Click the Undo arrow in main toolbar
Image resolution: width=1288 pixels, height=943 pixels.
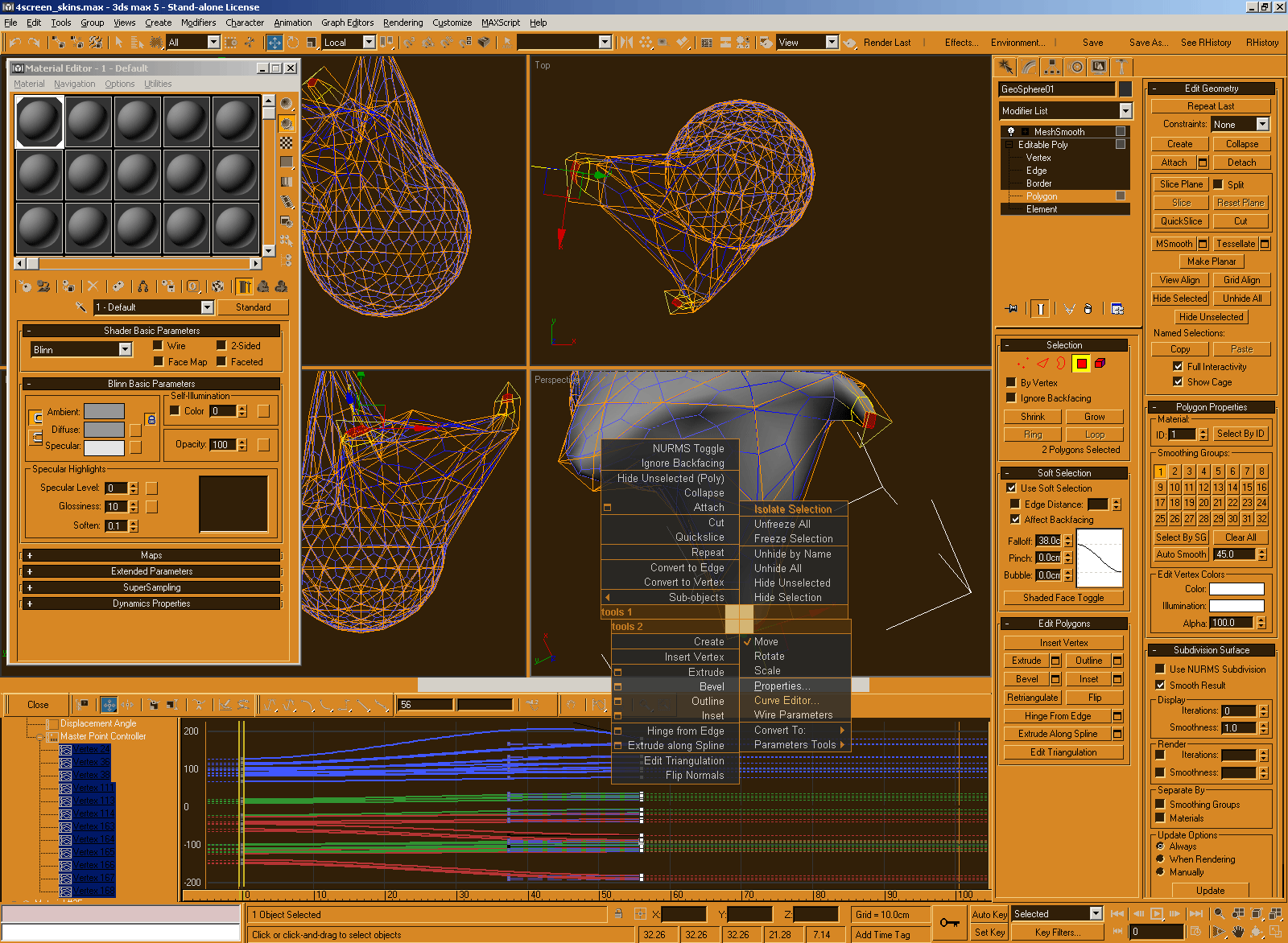coord(14,42)
